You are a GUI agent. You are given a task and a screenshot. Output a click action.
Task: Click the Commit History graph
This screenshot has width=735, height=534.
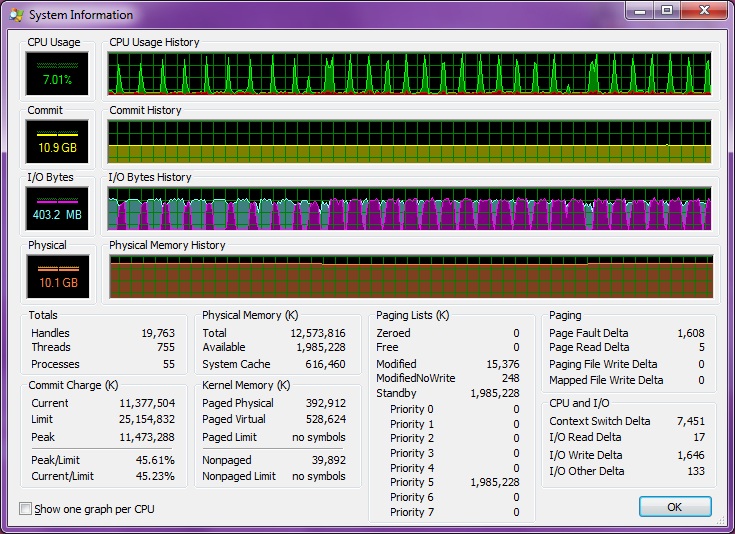coord(410,142)
